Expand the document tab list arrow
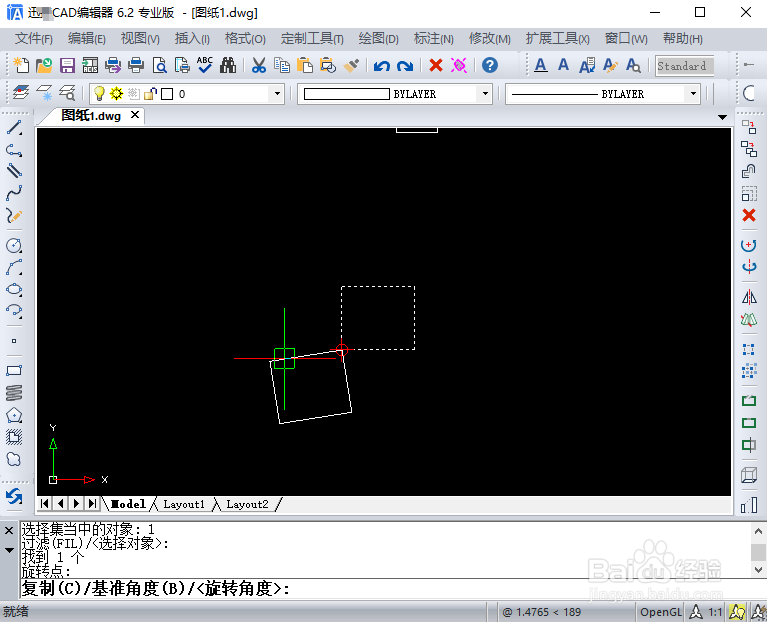The width and height of the screenshot is (767, 622). 722,117
